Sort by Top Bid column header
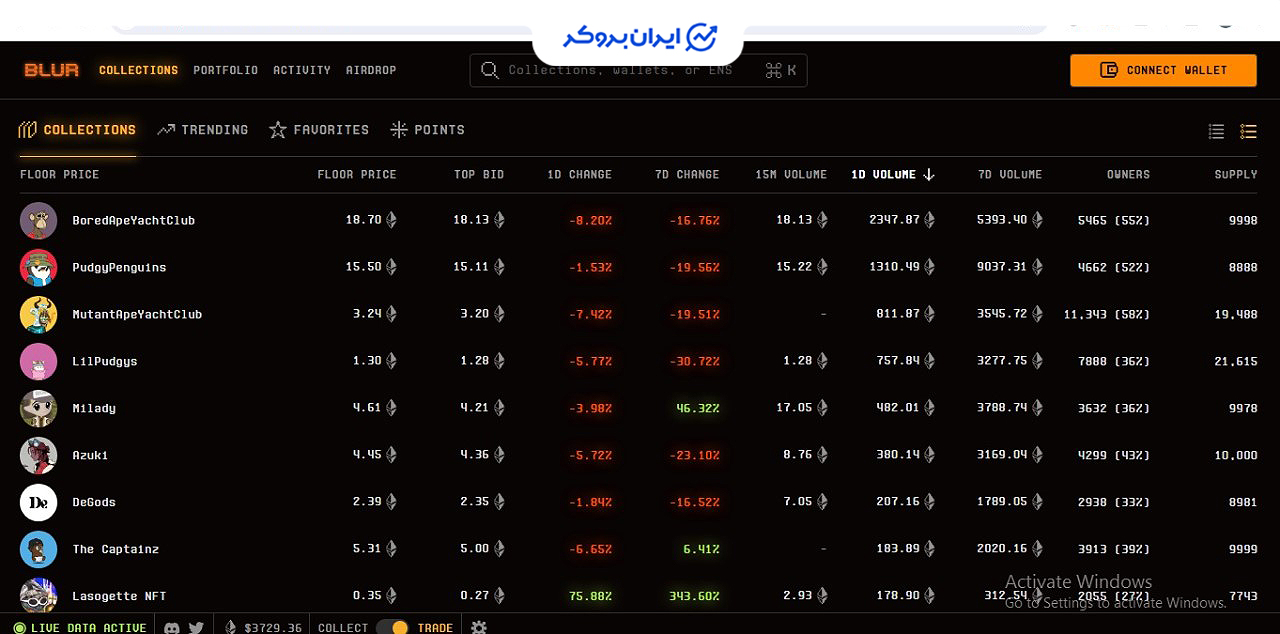This screenshot has width=1280, height=634. click(x=479, y=174)
